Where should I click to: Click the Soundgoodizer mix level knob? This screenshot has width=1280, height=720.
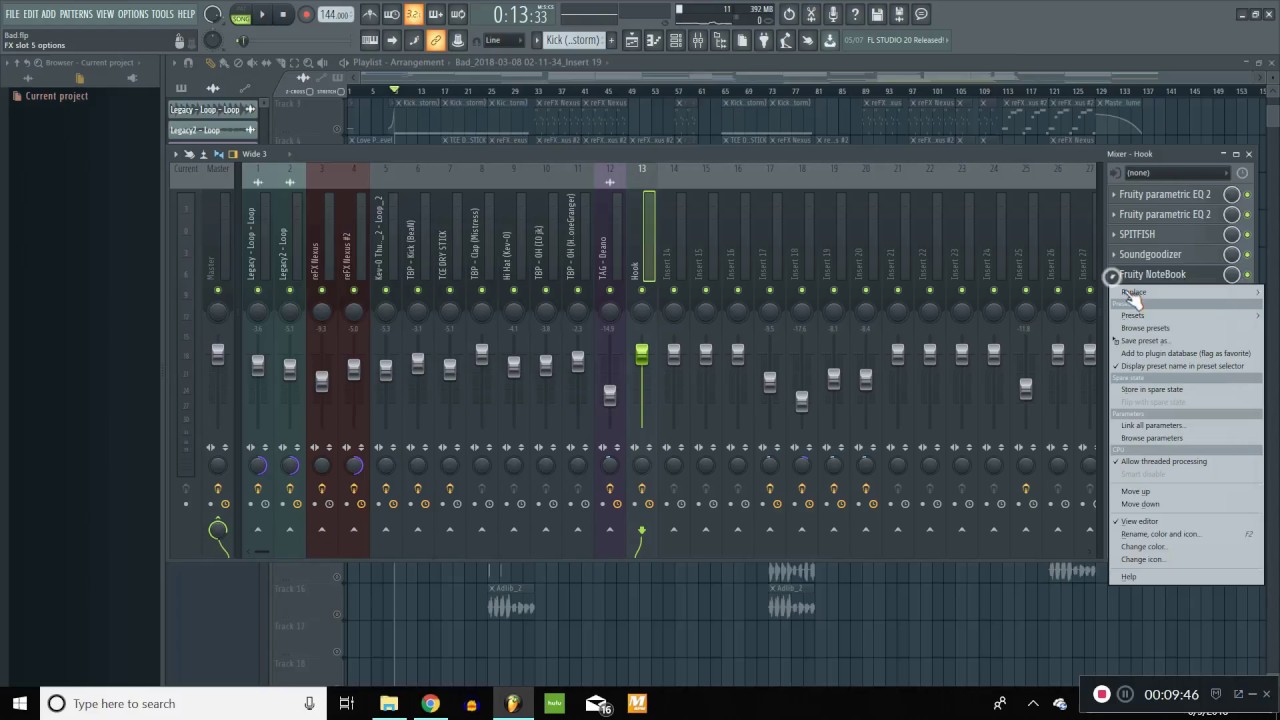1232,254
